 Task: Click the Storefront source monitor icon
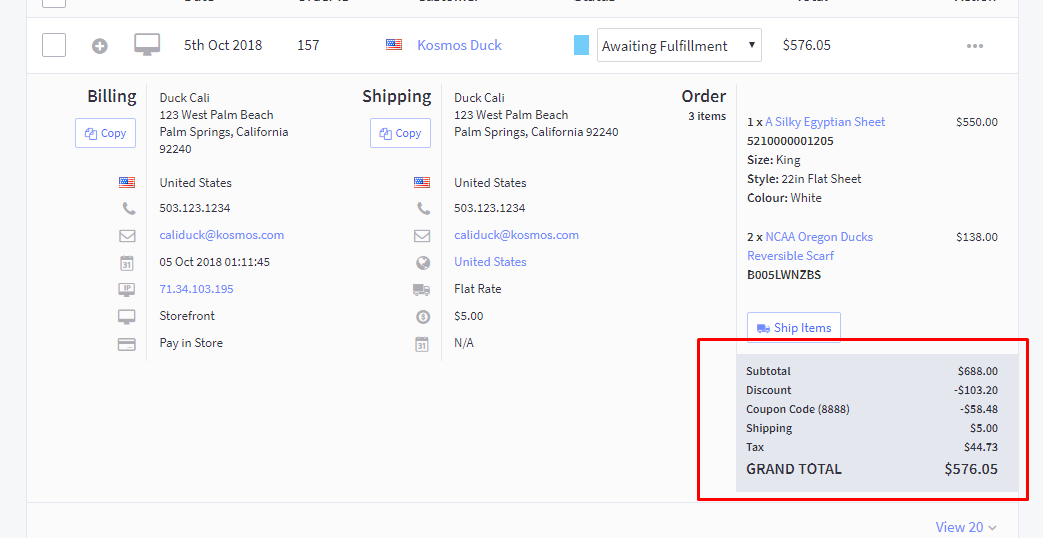tap(126, 317)
